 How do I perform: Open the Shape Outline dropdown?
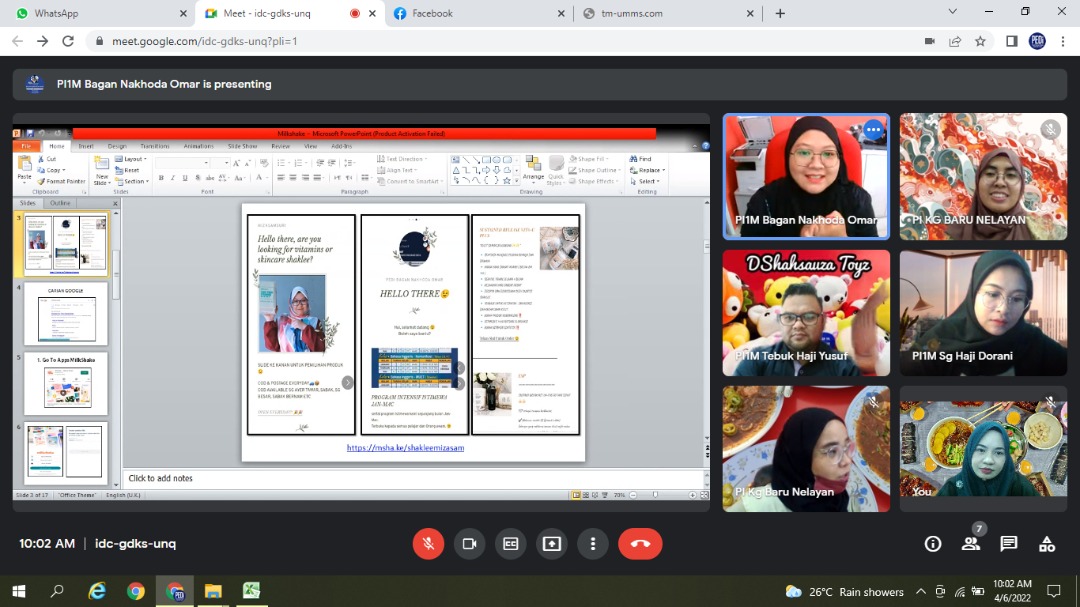594,170
